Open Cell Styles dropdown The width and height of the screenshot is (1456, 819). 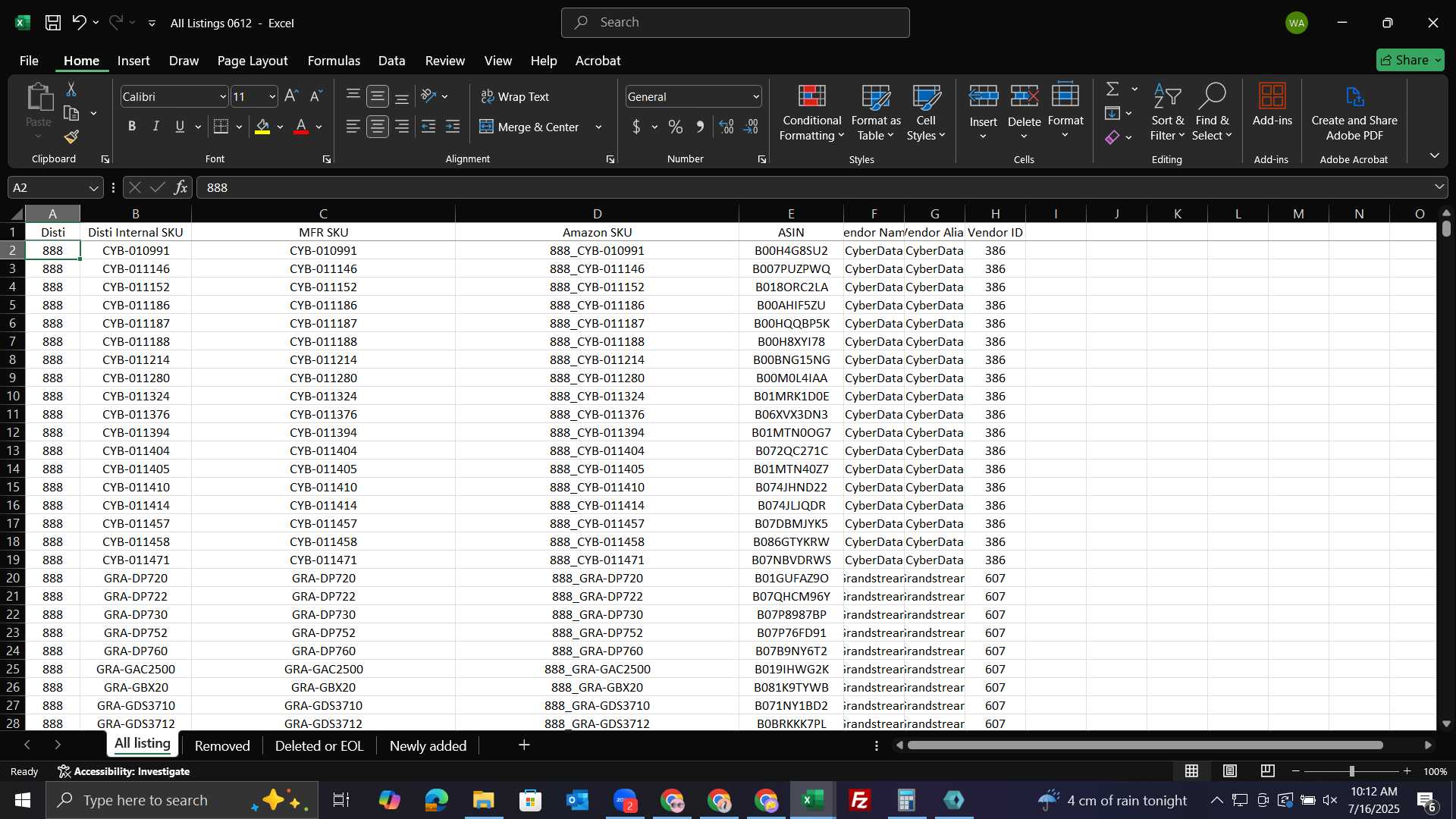926,112
